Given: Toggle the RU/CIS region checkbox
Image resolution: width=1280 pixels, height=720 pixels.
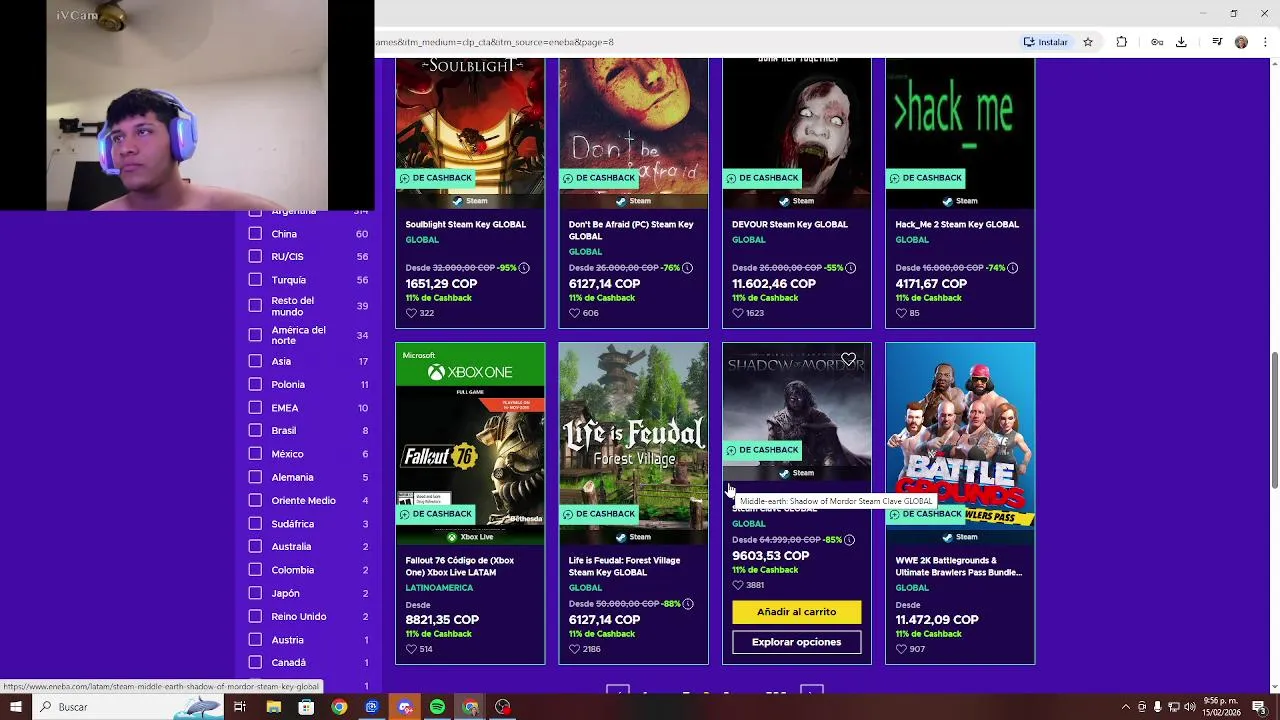Looking at the screenshot, I should [255, 256].
